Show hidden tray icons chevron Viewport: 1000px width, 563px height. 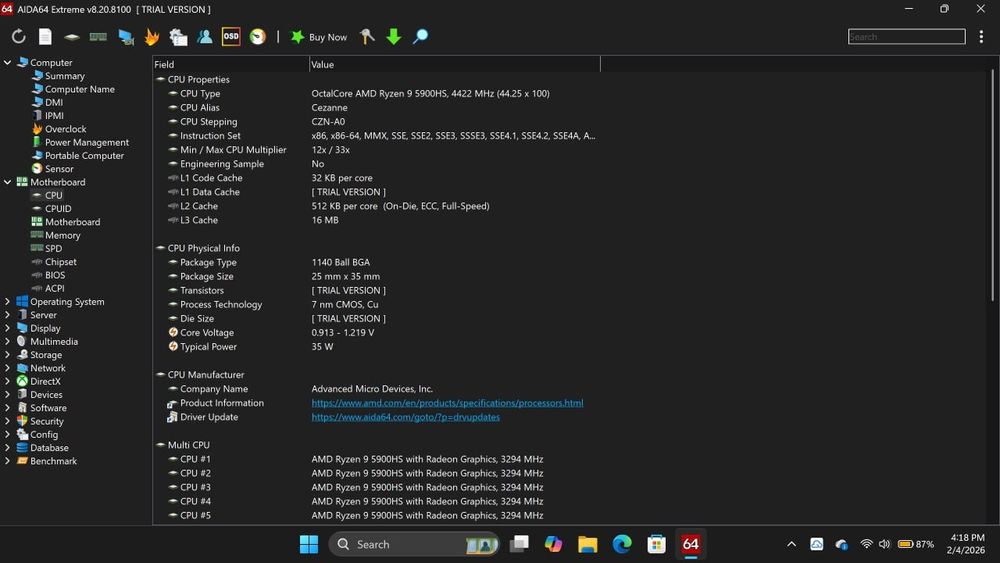click(x=791, y=544)
